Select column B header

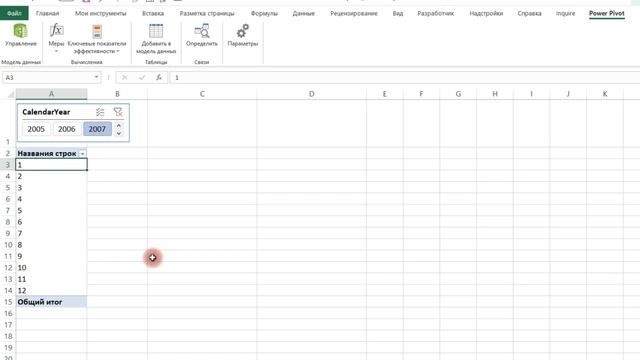[x=117, y=94]
